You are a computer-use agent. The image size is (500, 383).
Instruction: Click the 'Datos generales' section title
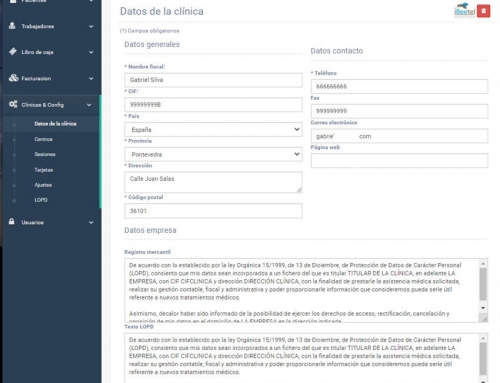pyautogui.click(x=152, y=44)
